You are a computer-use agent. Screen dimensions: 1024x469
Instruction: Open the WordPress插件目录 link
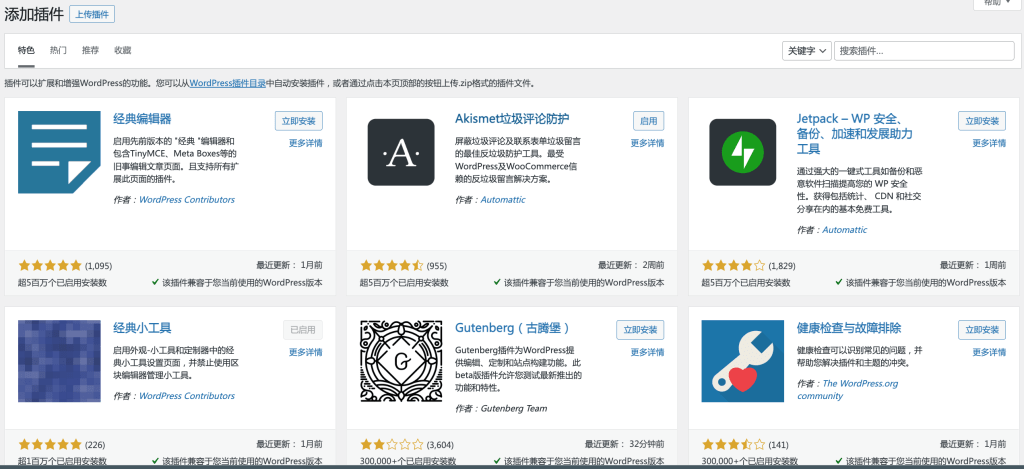(227, 84)
